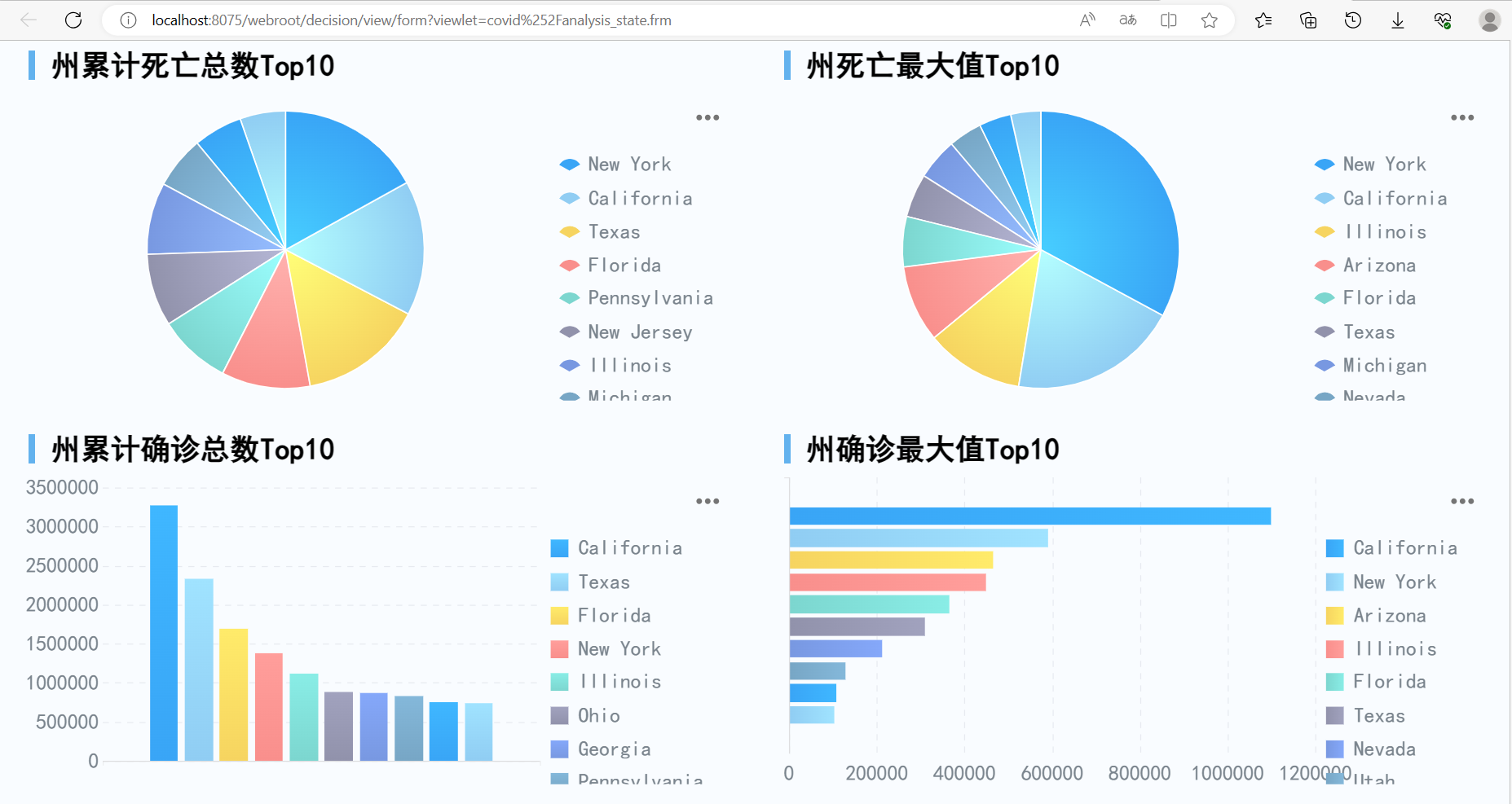Click the red New York column bar

269,707
